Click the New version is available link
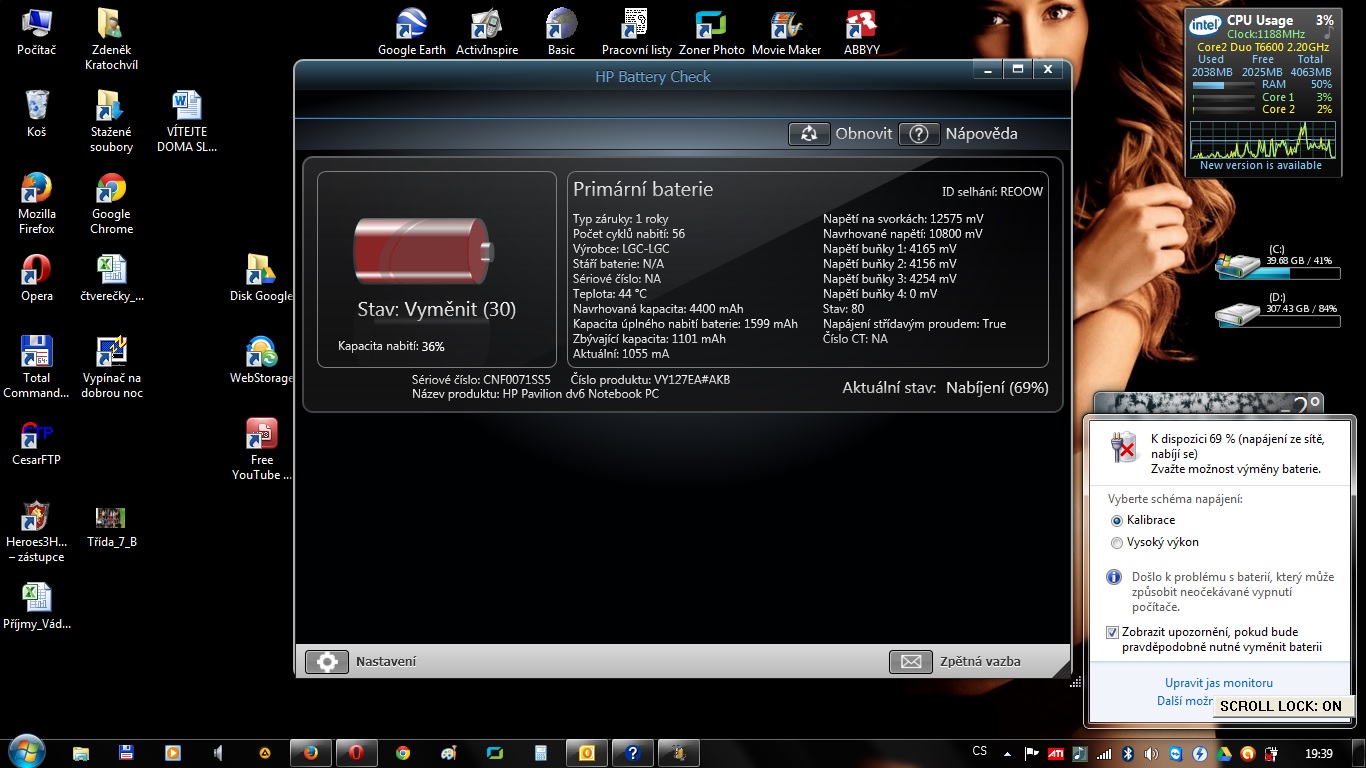The image size is (1366, 768). click(x=1261, y=166)
